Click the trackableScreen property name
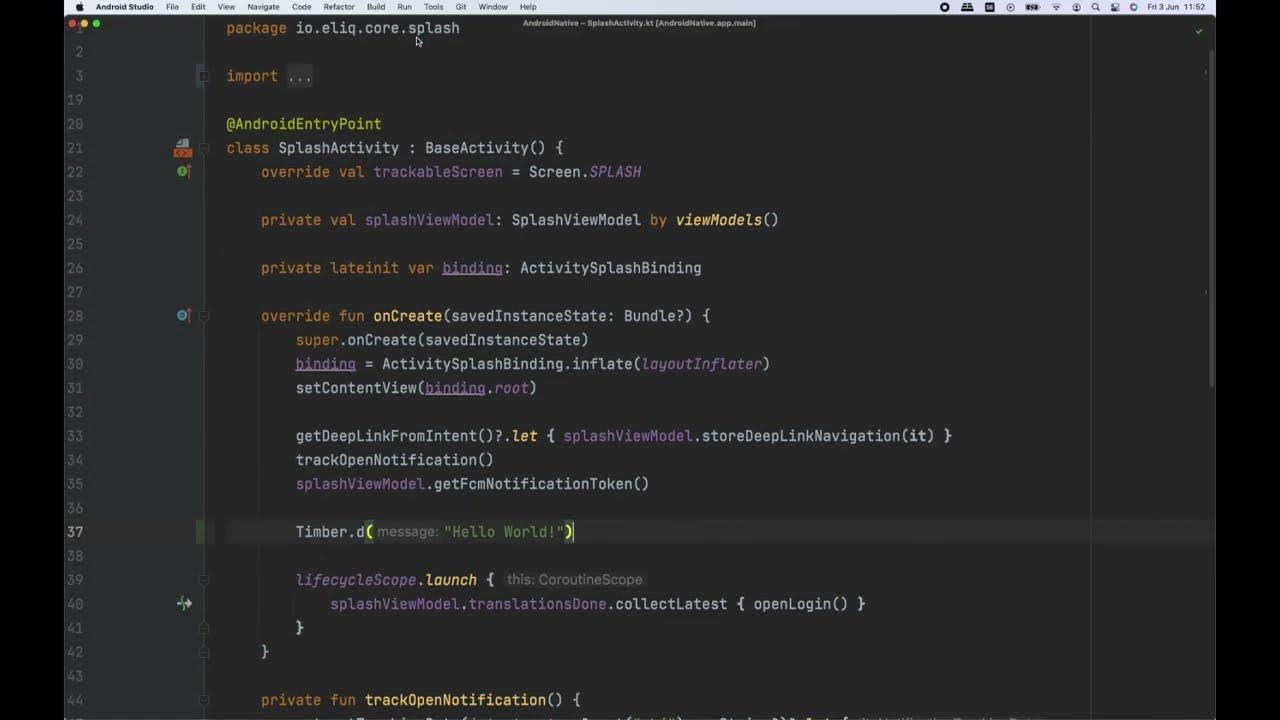The height and width of the screenshot is (720, 1280). pos(438,172)
